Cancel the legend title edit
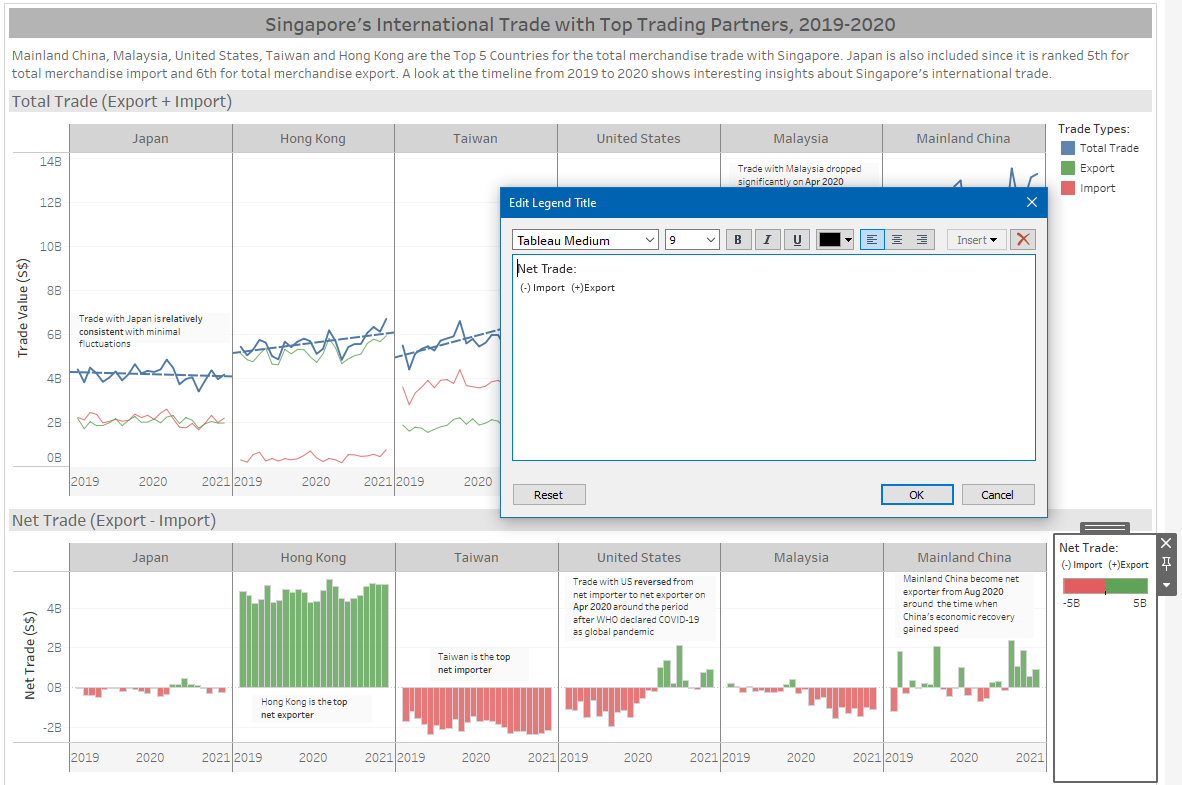This screenshot has height=785, width=1182. coord(997,495)
